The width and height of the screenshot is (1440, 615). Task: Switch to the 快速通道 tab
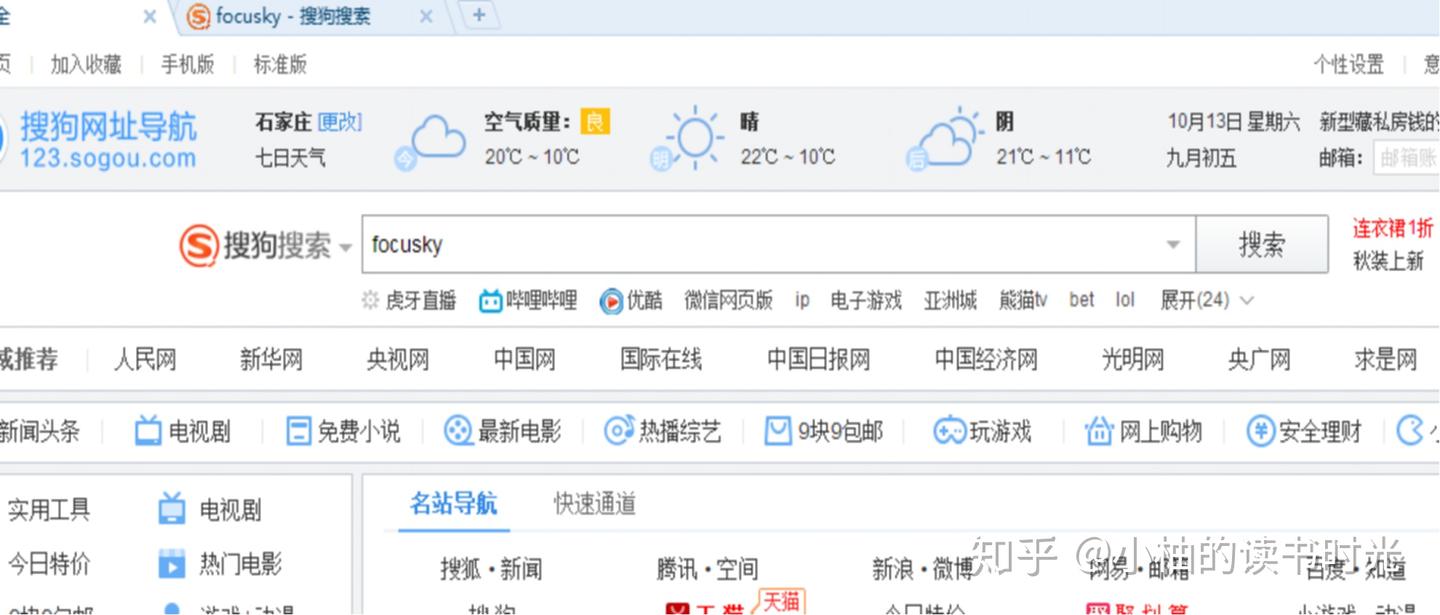point(592,505)
